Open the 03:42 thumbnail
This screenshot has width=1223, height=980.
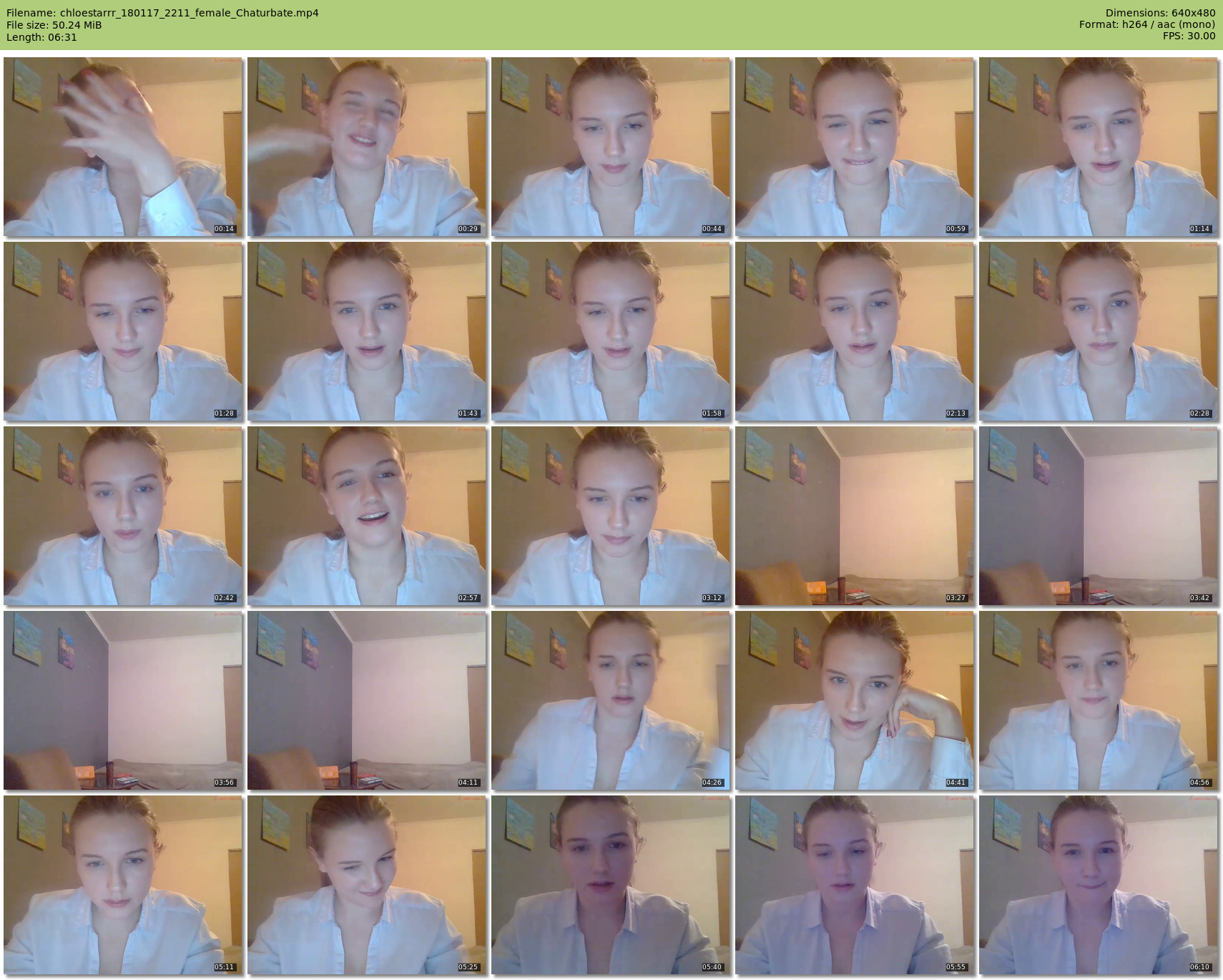tap(1098, 516)
